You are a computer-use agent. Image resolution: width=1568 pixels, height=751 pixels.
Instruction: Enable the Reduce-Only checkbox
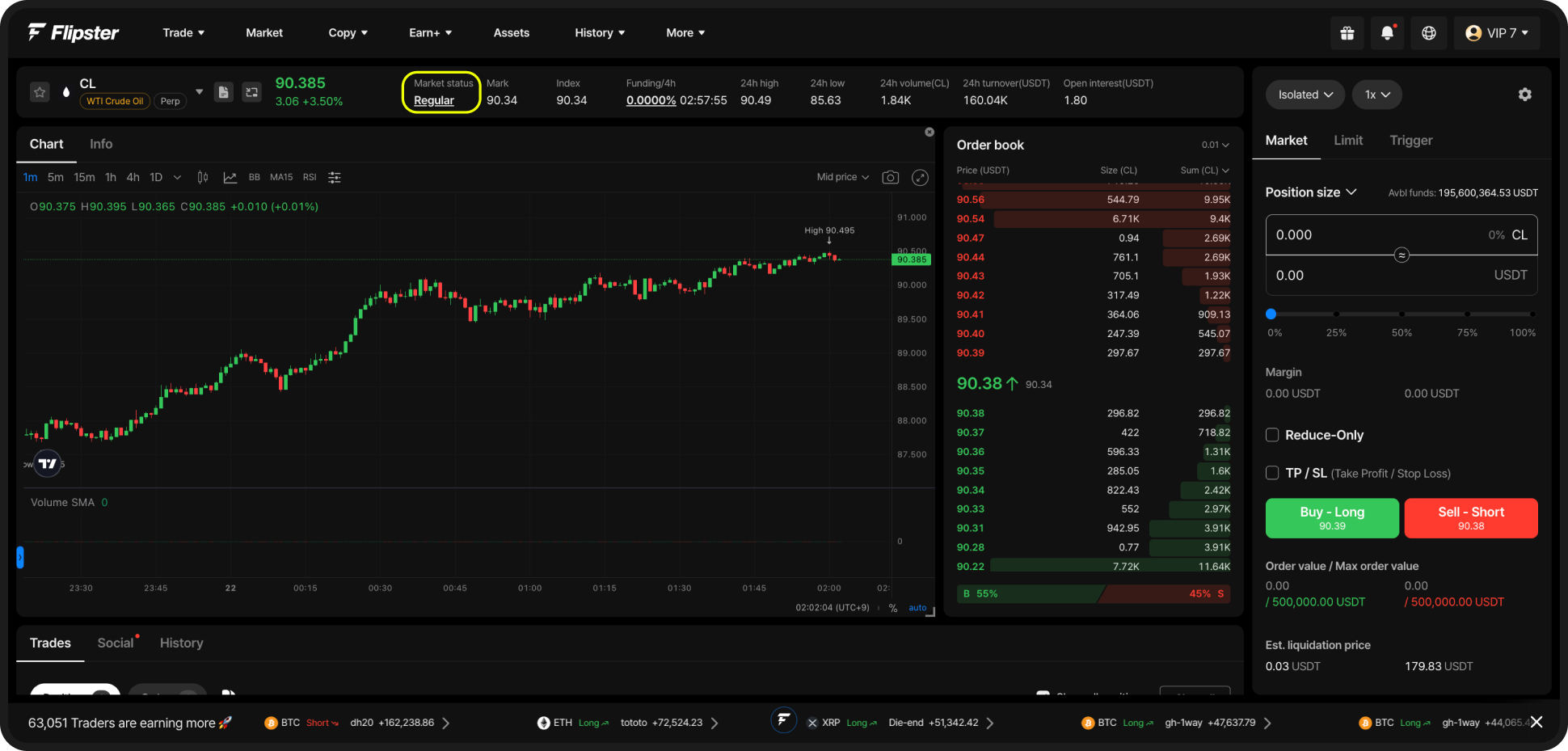click(1272, 435)
